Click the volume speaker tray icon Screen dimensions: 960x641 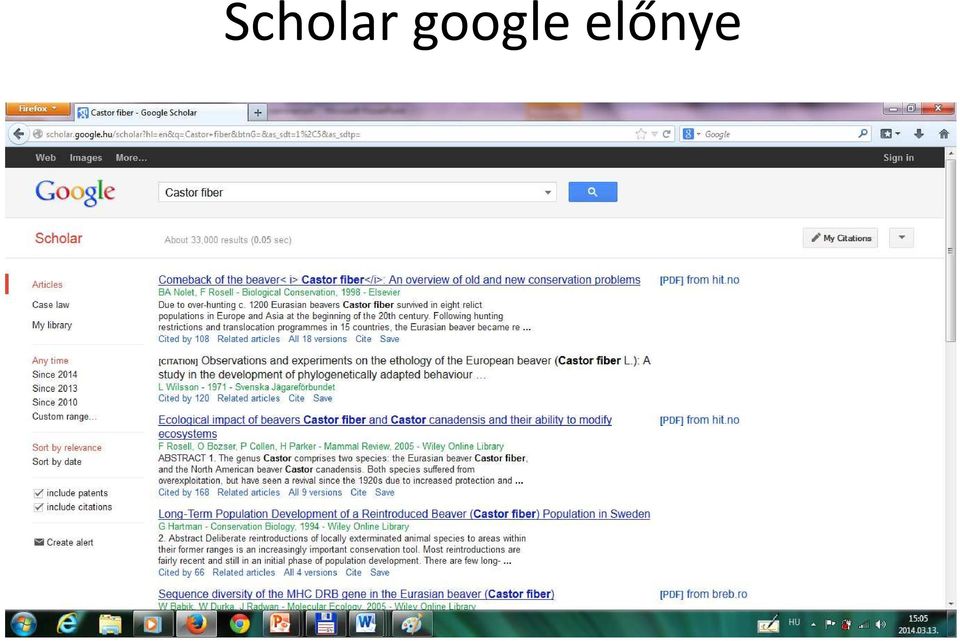click(881, 624)
